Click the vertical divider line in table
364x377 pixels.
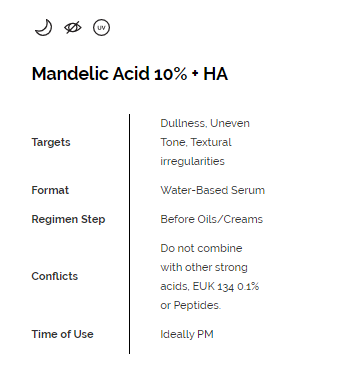[129, 234]
